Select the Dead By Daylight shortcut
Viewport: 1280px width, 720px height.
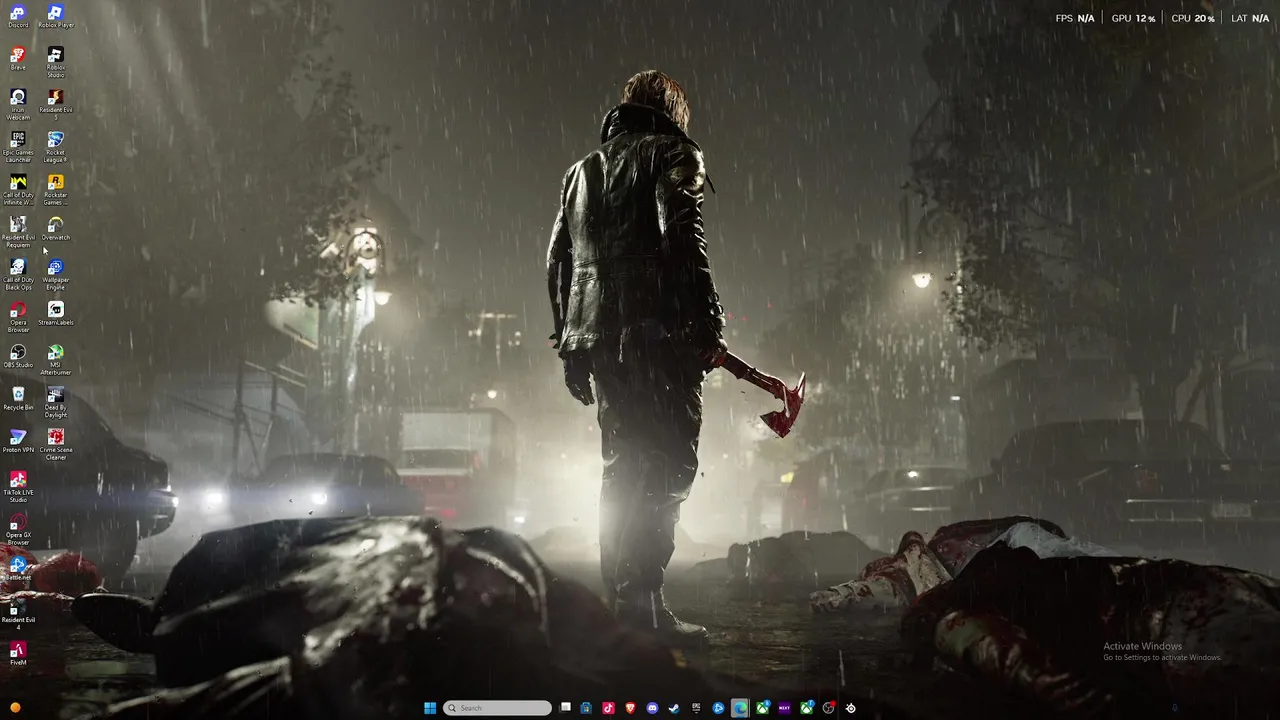pos(56,403)
